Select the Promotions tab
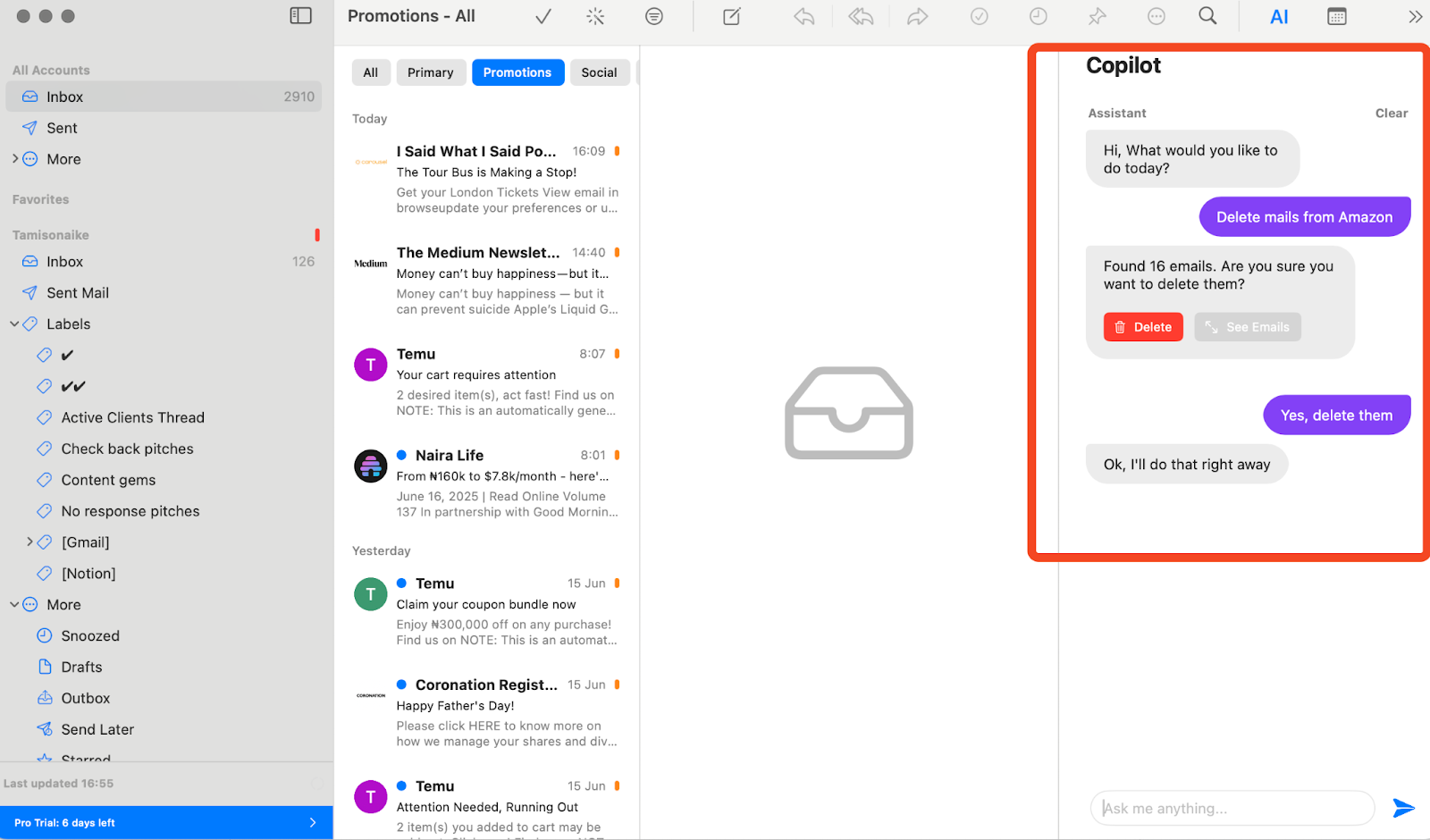1430x840 pixels. (x=517, y=72)
